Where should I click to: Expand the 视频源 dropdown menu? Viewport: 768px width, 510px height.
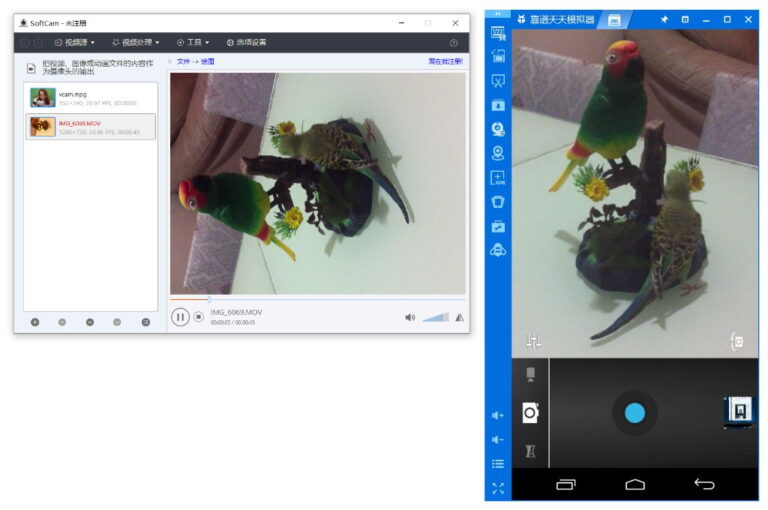73,43
